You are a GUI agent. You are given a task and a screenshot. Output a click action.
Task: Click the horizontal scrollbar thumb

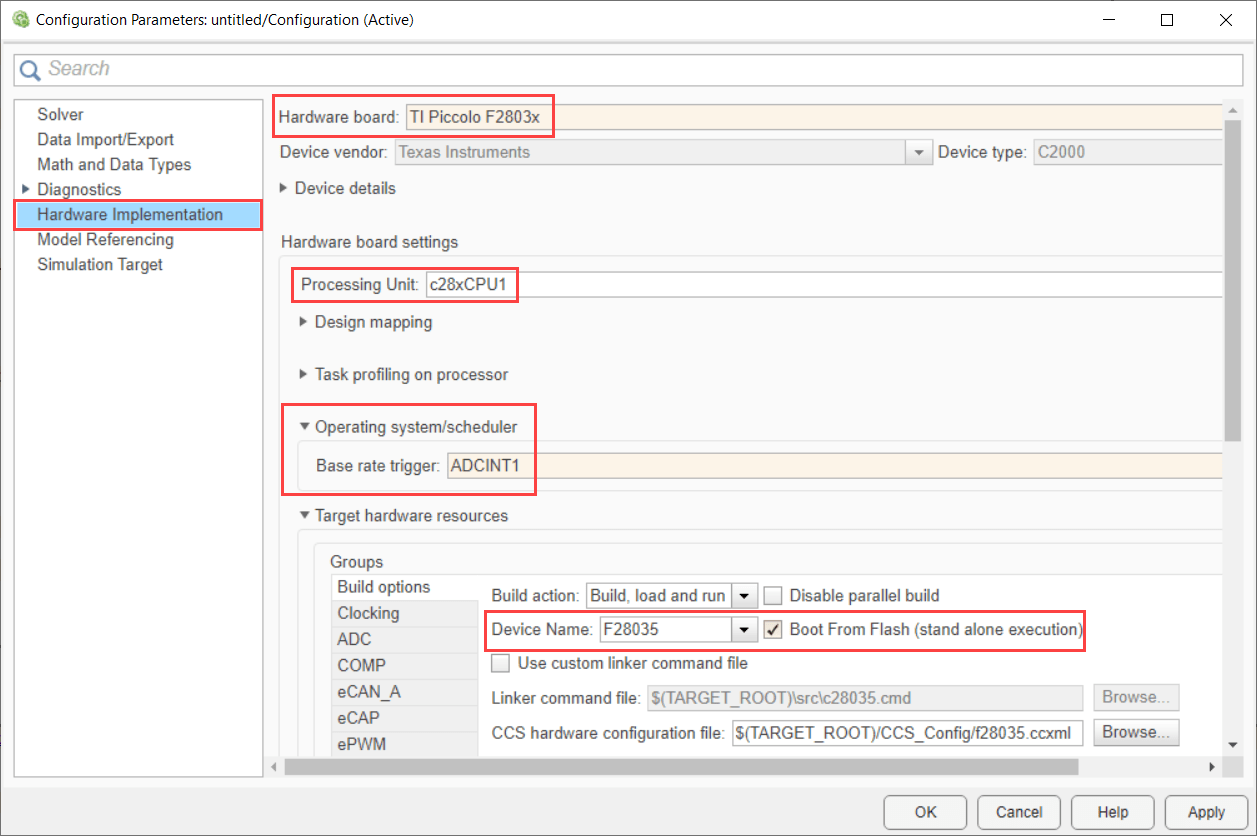click(x=681, y=767)
